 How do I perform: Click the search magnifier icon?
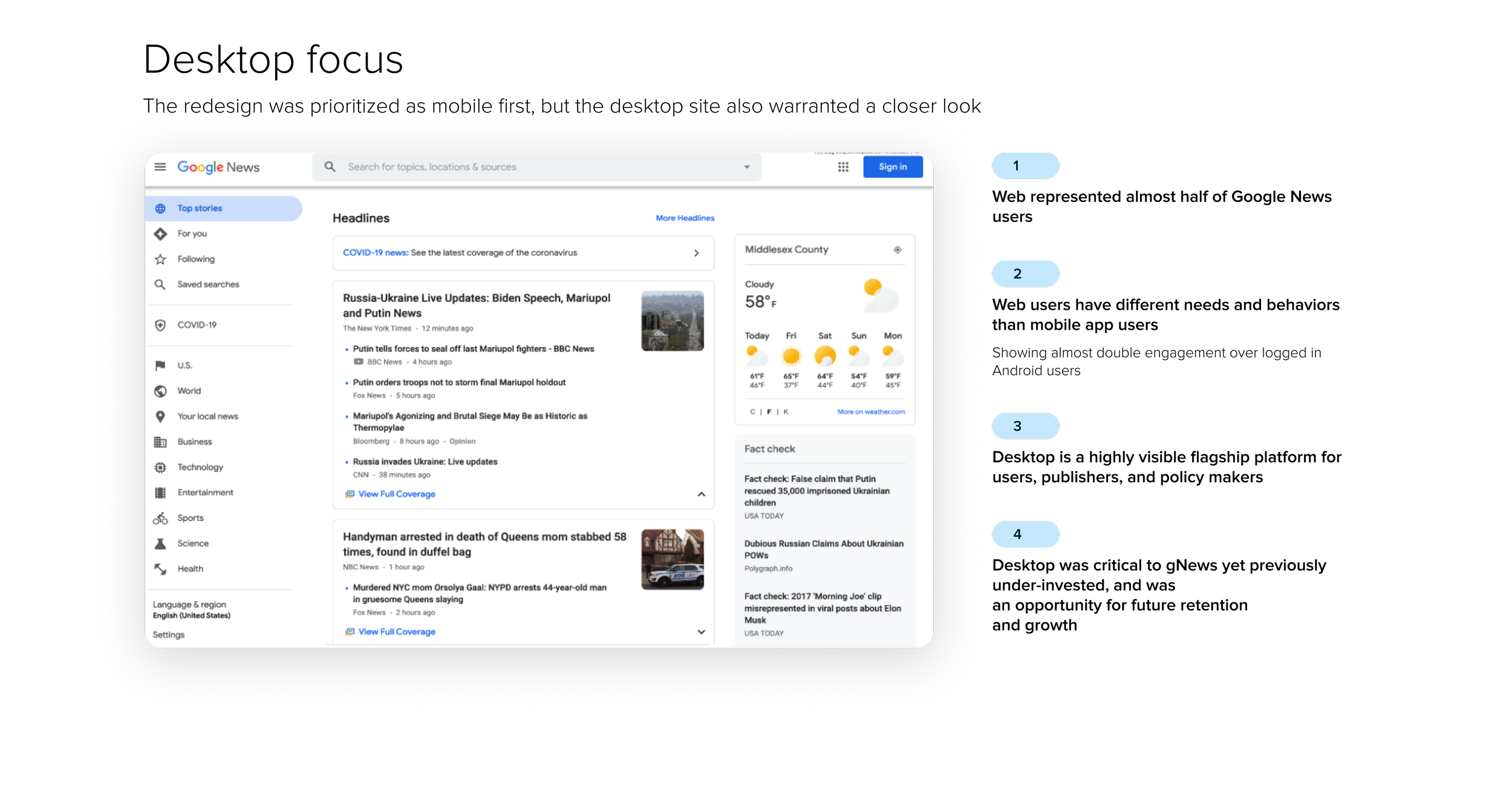point(330,166)
